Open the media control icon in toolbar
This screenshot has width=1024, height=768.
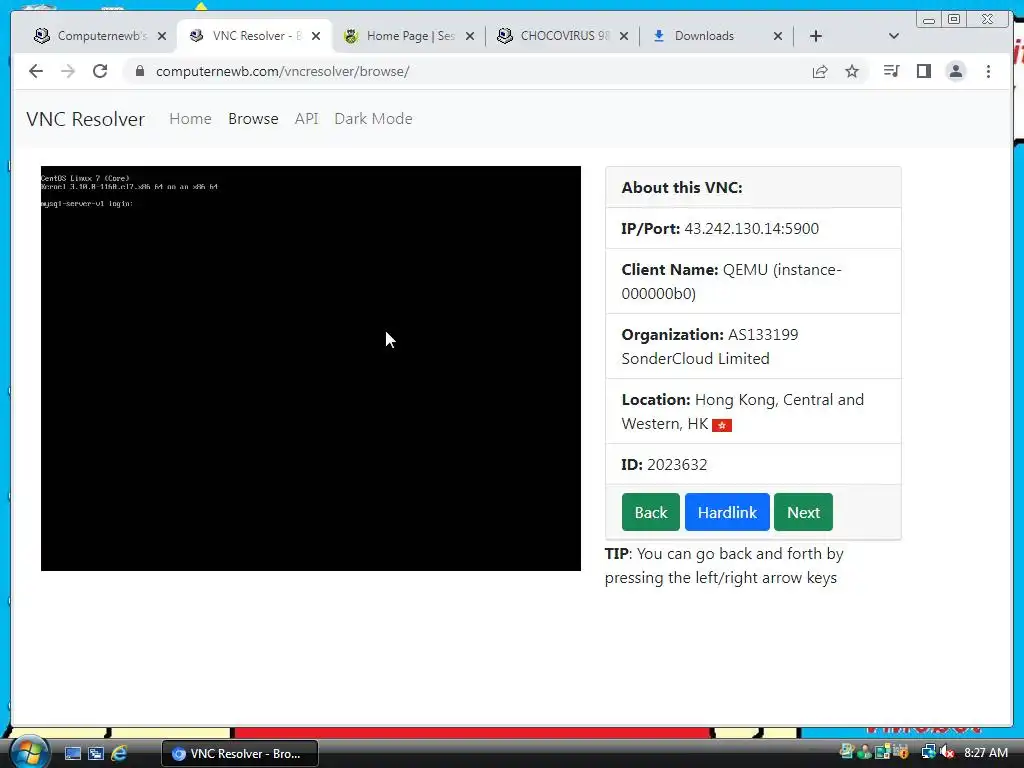pyautogui.click(x=891, y=71)
